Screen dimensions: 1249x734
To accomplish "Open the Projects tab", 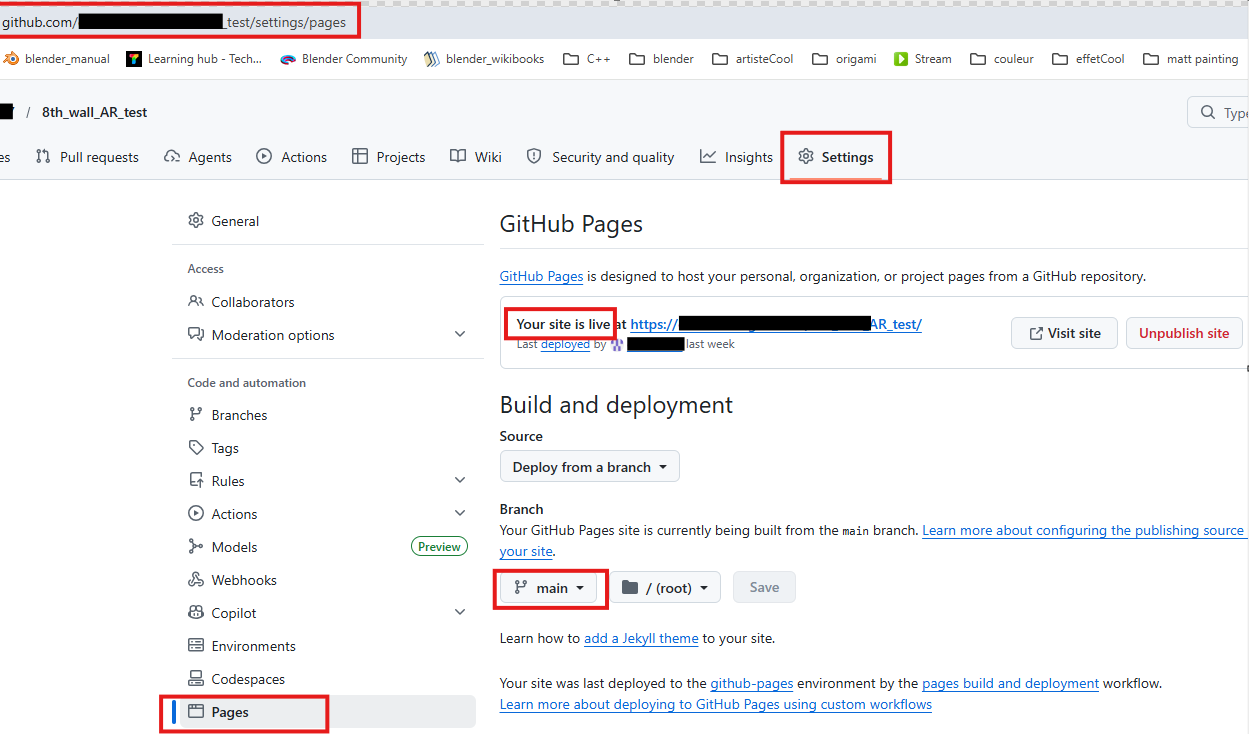I will click(x=389, y=157).
